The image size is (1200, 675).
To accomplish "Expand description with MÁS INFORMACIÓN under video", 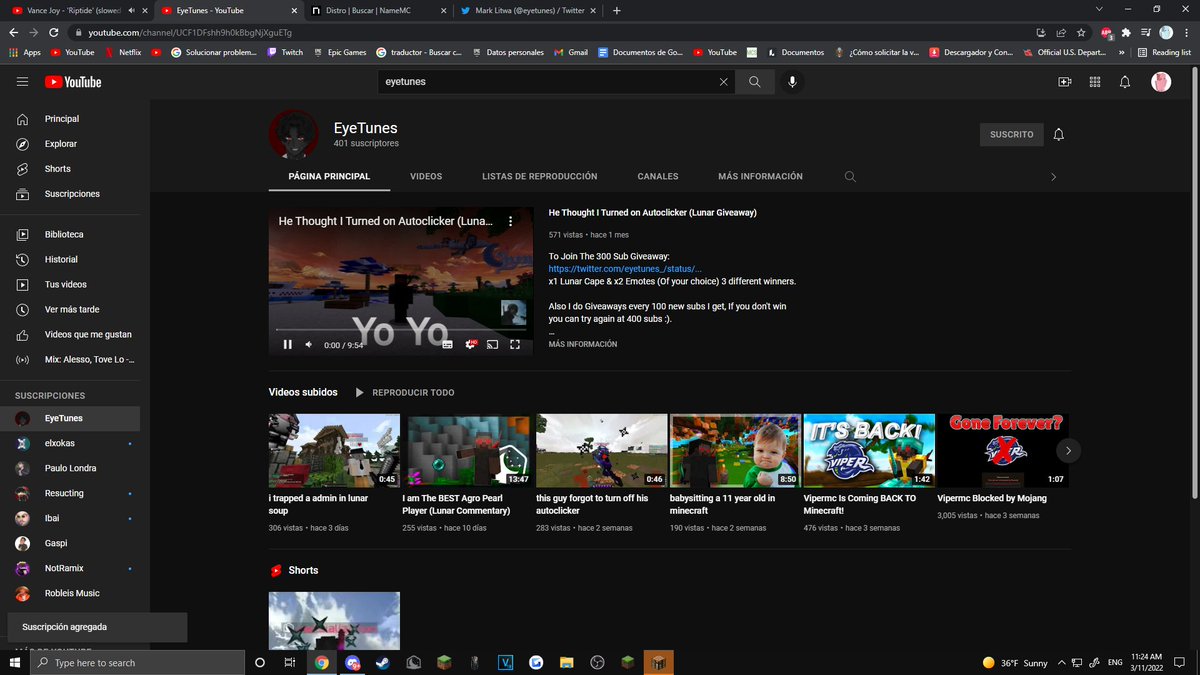I will tap(583, 344).
